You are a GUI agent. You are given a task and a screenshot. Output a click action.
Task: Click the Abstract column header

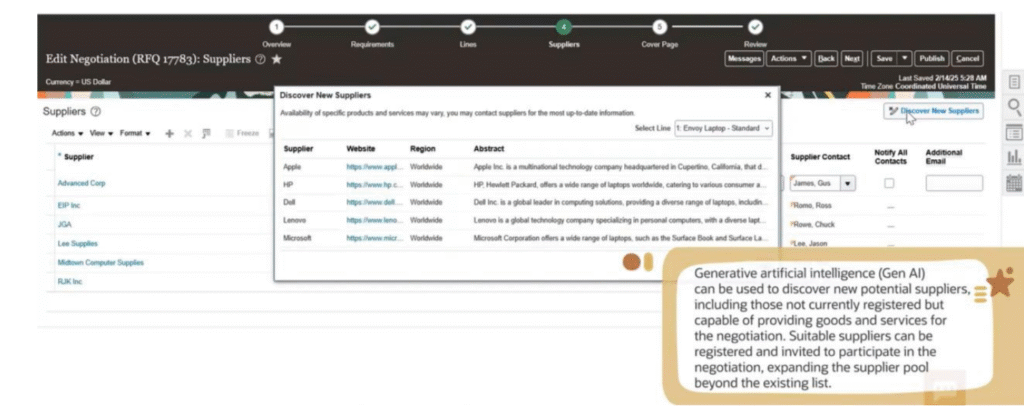488,149
